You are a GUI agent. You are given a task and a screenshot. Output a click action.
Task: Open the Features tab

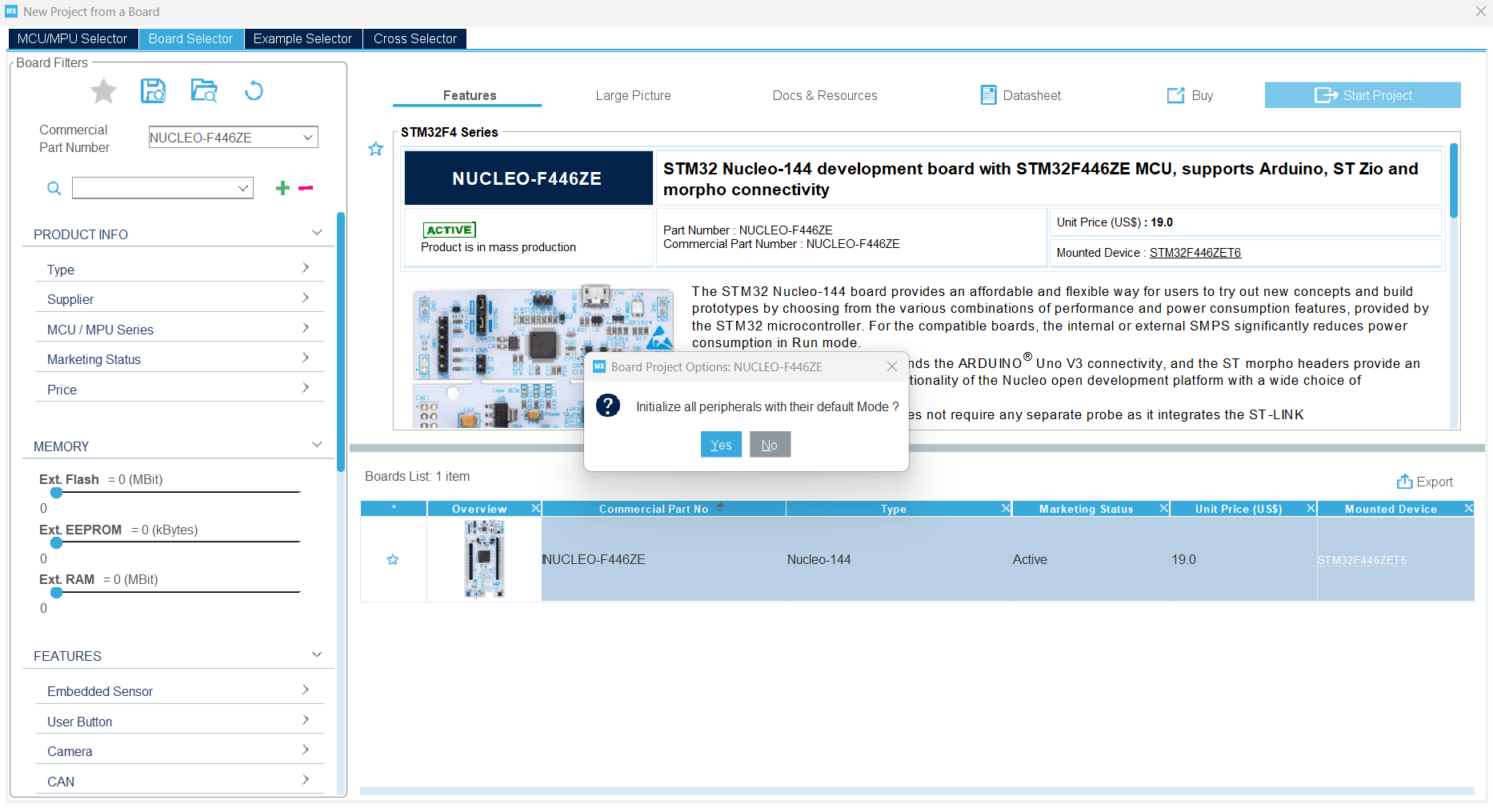click(x=470, y=95)
